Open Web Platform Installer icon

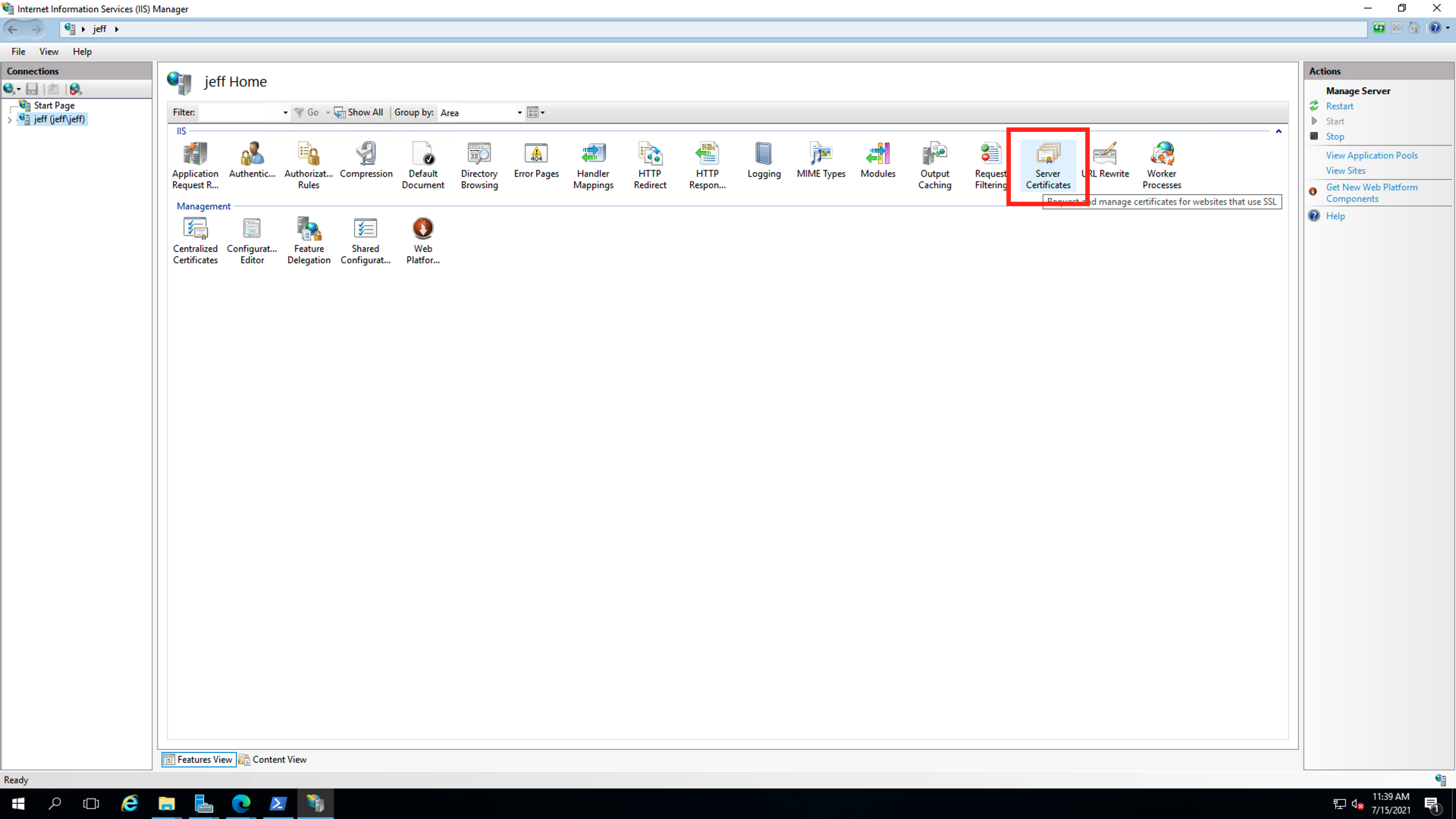422,240
